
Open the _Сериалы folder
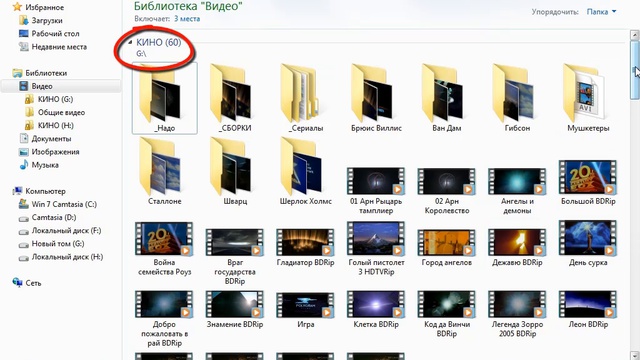[x=306, y=98]
